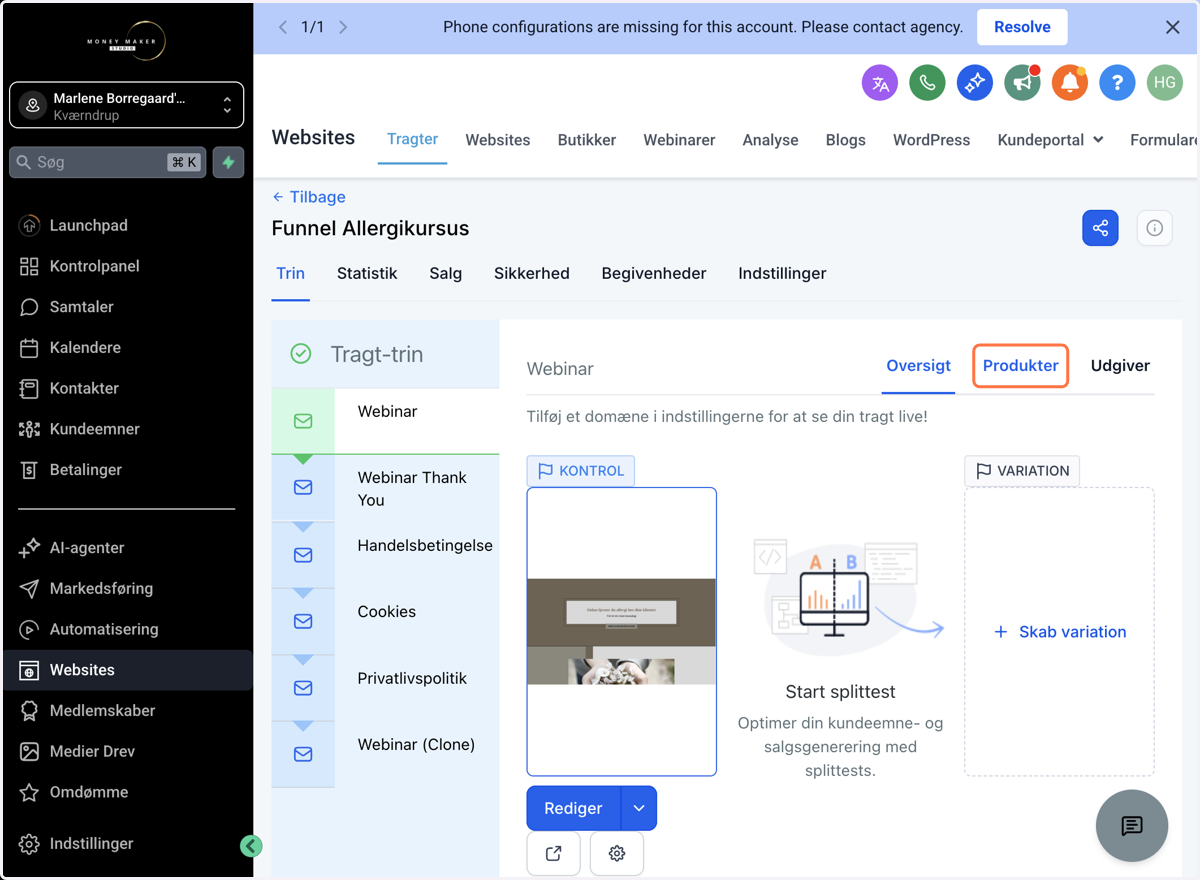This screenshot has height=880, width=1200.
Task: Click envelope icon of Cookies step
Action: [x=303, y=621]
